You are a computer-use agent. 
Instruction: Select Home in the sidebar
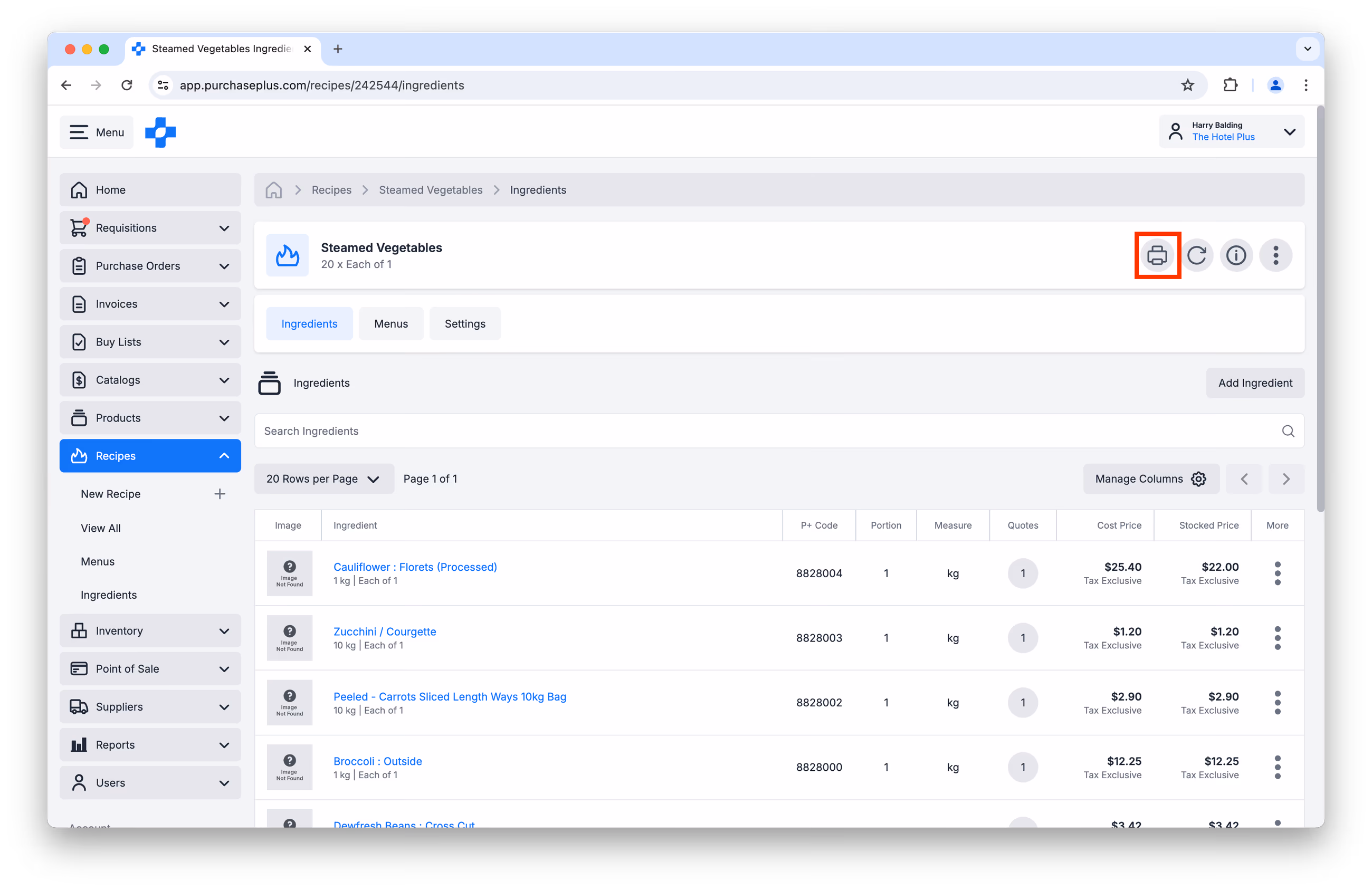[x=150, y=189]
